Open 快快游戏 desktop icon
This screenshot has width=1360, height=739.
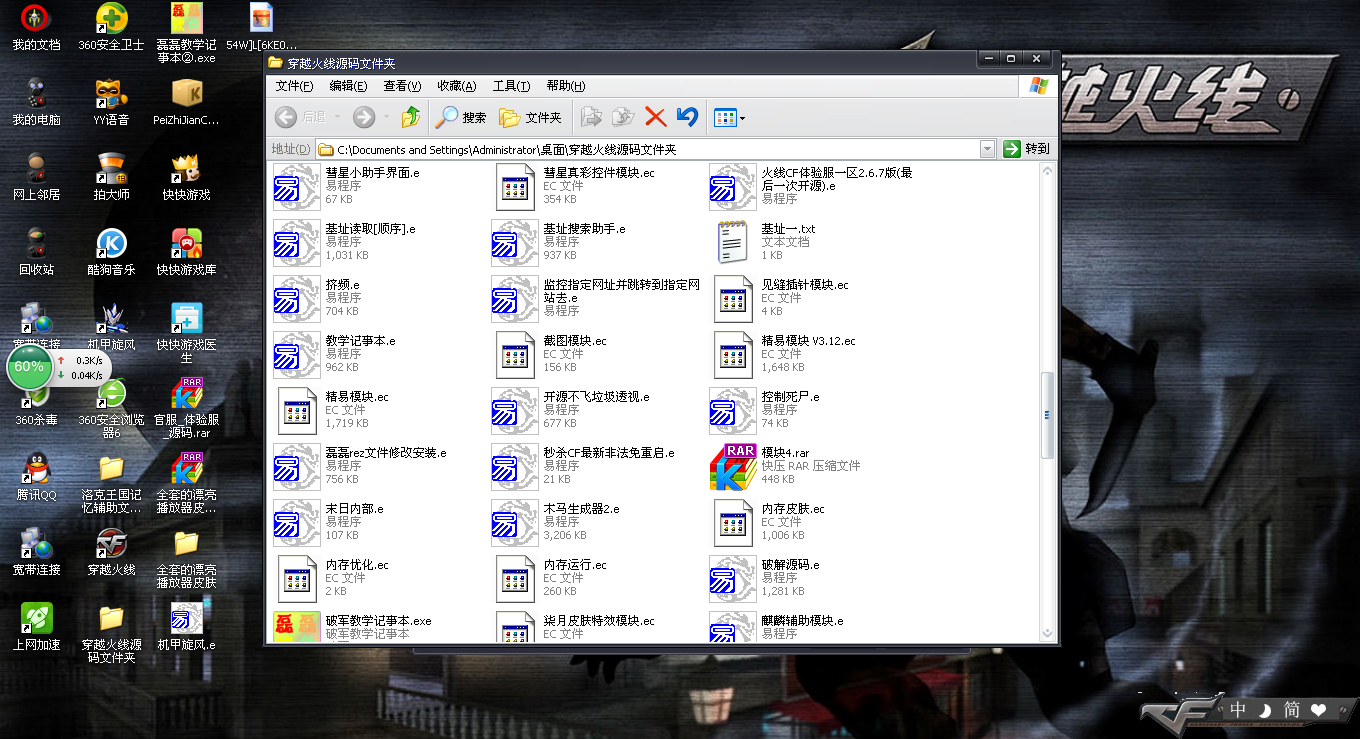tap(187, 177)
